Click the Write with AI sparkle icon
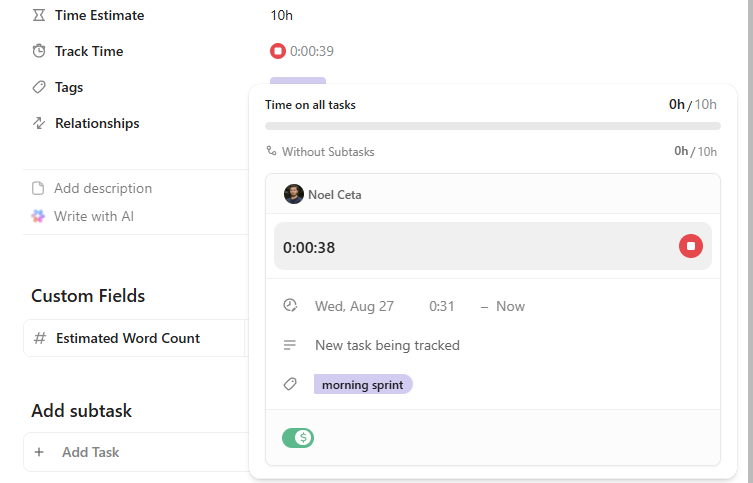 38,216
